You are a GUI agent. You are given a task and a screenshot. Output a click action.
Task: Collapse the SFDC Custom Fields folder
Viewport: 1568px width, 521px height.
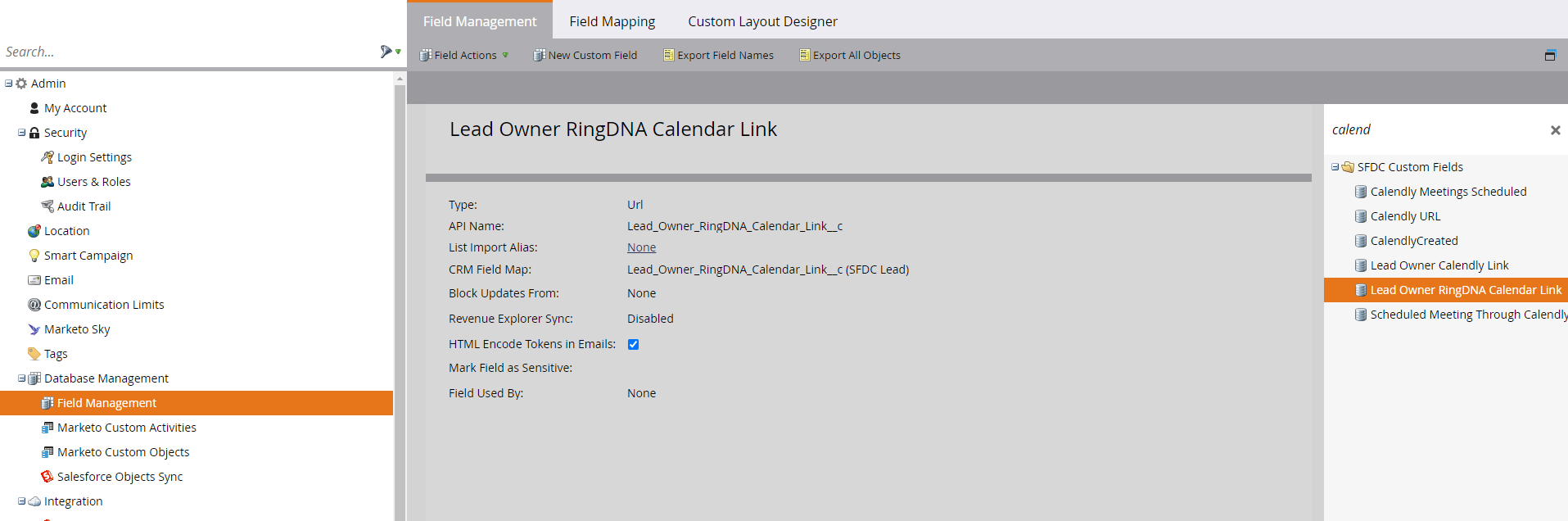tap(1335, 167)
